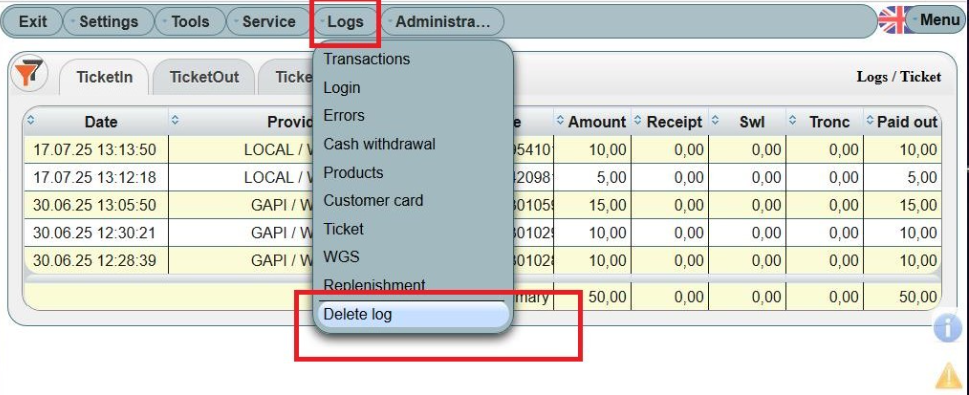Sort by Amount column arrows

561,120
